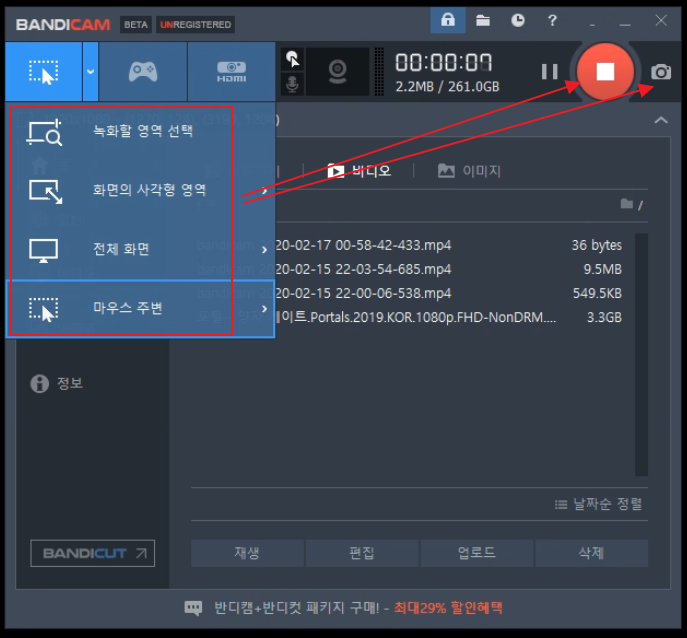Select the Portals.2019.KOR.1080p file row
687x638 pixels.
(x=409, y=317)
